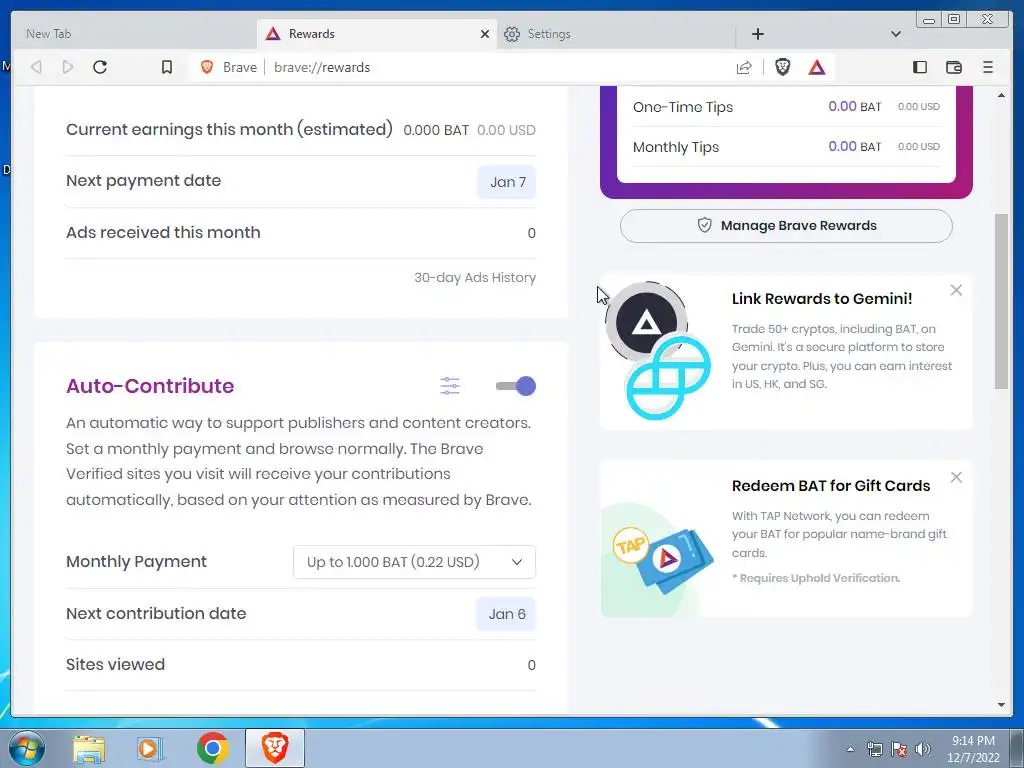The height and width of the screenshot is (768, 1024).
Task: Close the Rewards tab
Action: coord(485,34)
